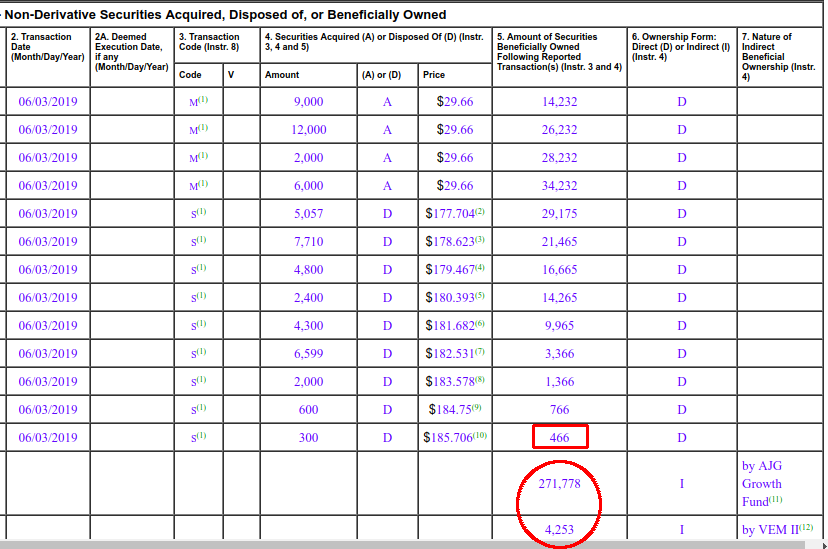Viewport: 828px width, 549px height.
Task: Open footnote (8) next to price $183.578
Action: click(x=479, y=379)
